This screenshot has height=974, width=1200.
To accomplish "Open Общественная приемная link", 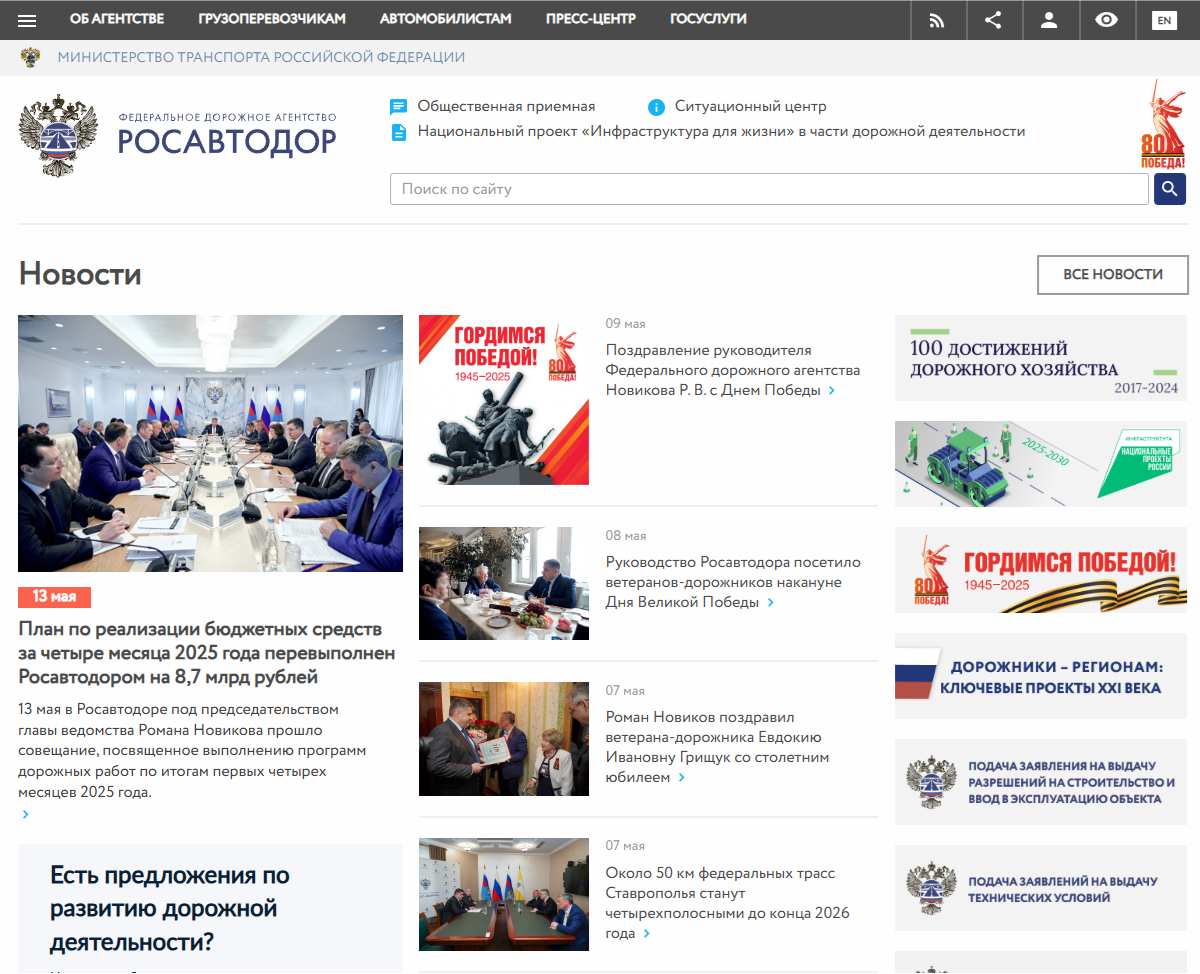I will (506, 106).
